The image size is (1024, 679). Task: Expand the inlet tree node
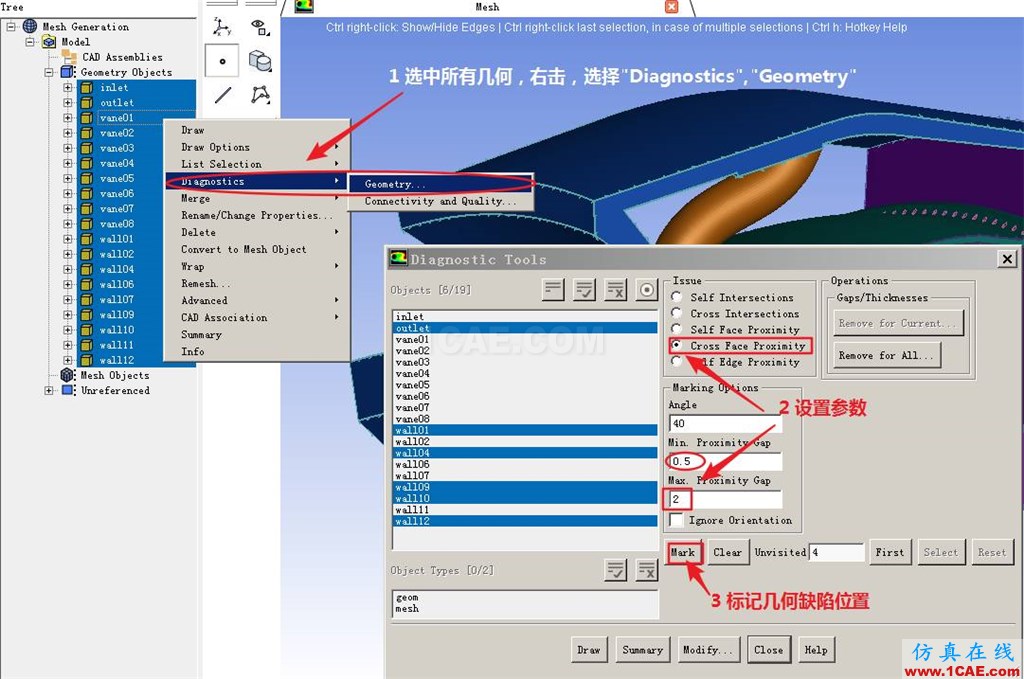click(68, 87)
